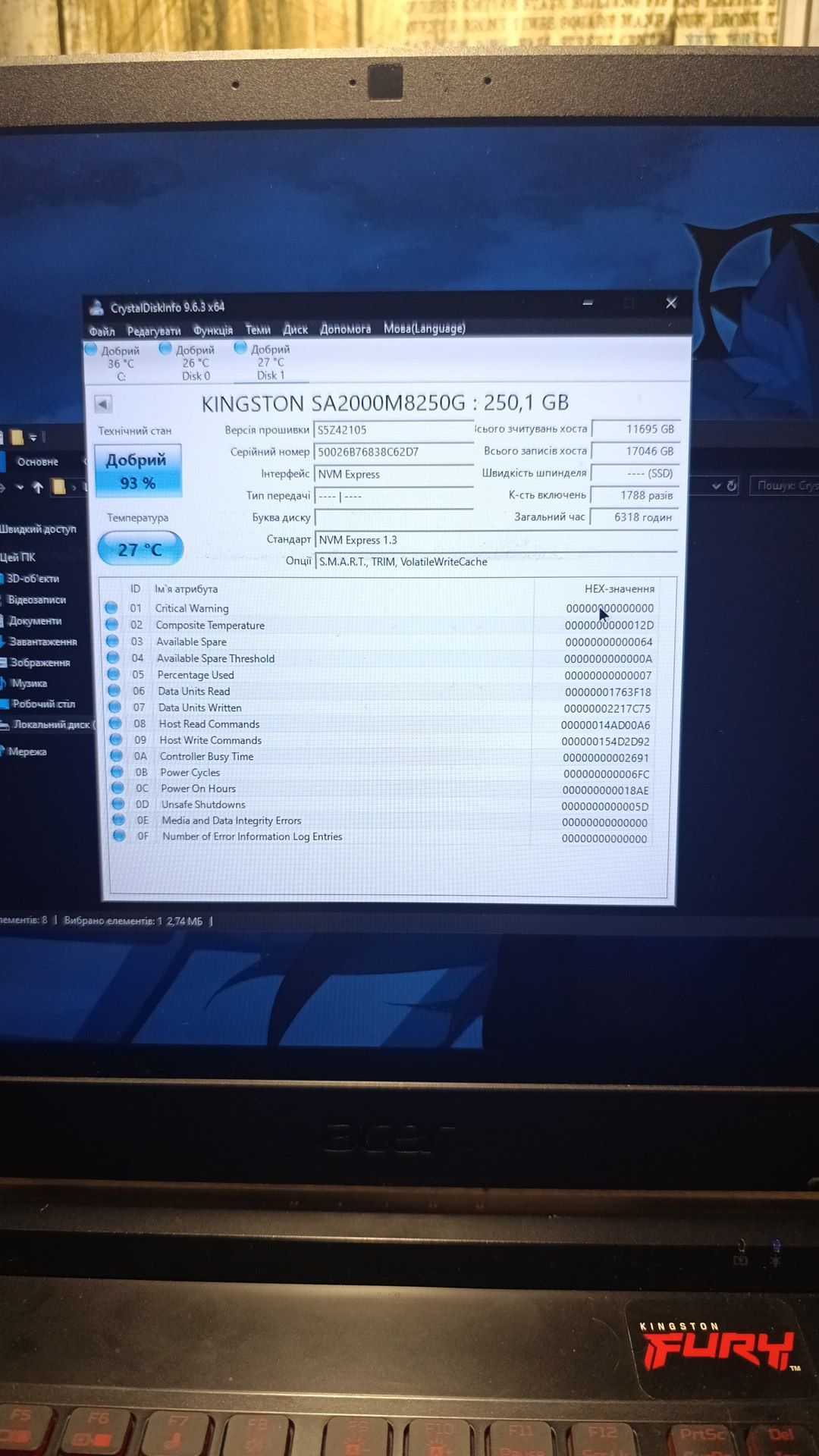Viewport: 819px width, 1456px height.
Task: Open the Функція menu
Action: (x=213, y=330)
